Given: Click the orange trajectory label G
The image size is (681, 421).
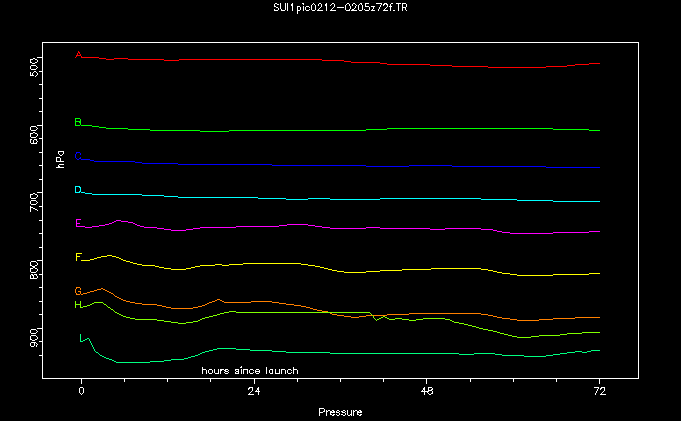Looking at the screenshot, I should pos(78,291).
